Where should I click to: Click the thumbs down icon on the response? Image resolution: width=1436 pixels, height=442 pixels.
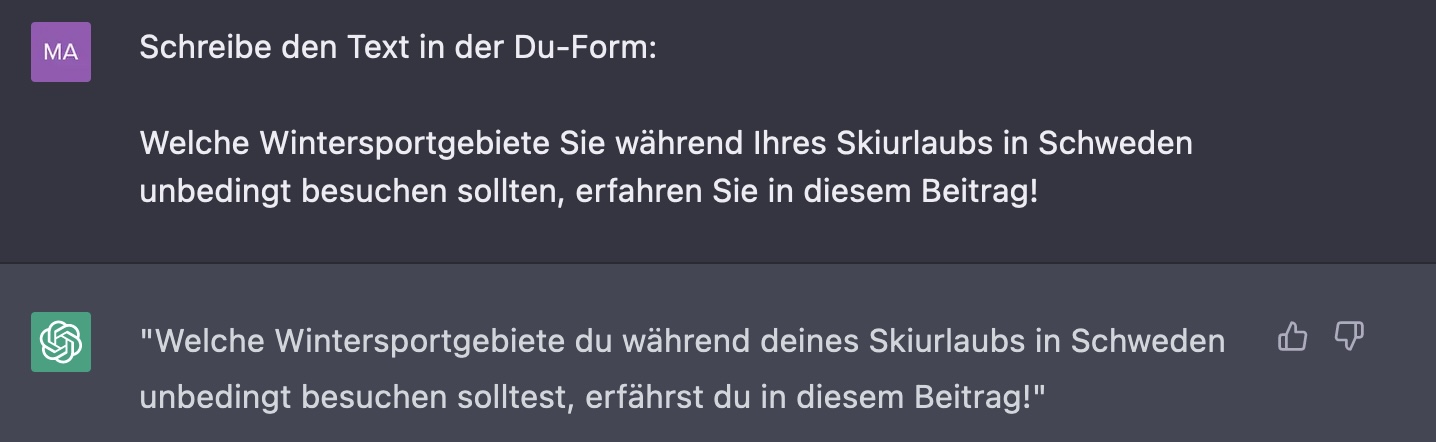point(1350,338)
